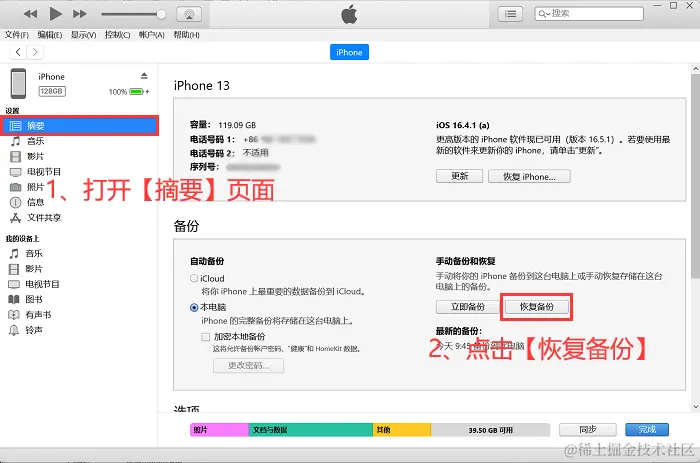The image size is (700, 463).
Task: Click the volume slider knob
Action: (x=161, y=14)
